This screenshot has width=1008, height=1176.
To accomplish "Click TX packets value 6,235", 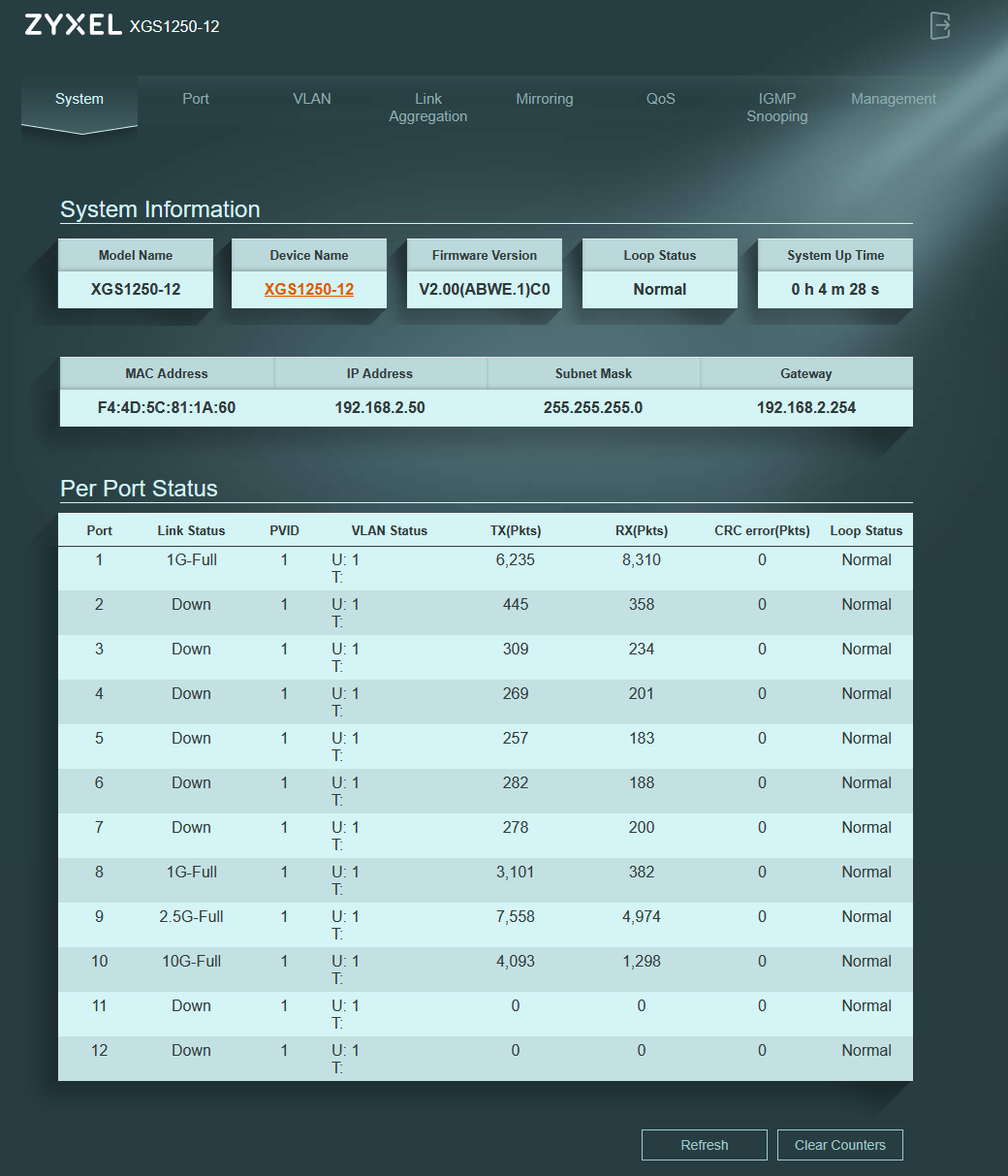I will pos(516,559).
